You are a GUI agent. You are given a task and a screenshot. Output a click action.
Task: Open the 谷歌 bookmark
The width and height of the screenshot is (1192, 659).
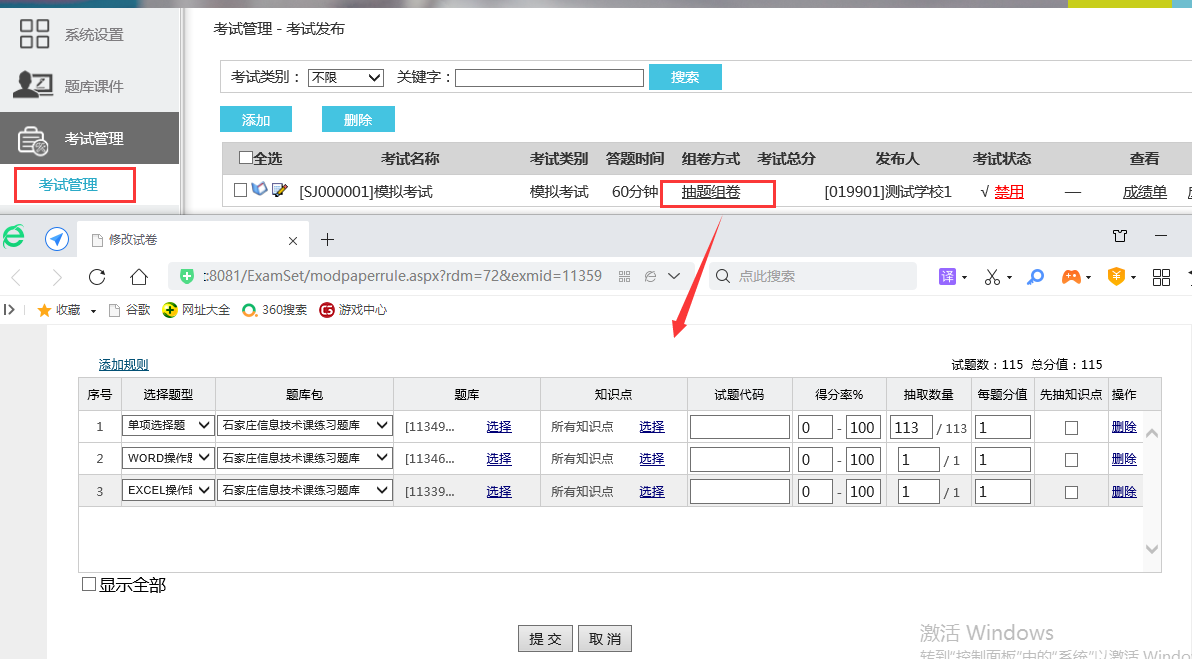point(129,310)
